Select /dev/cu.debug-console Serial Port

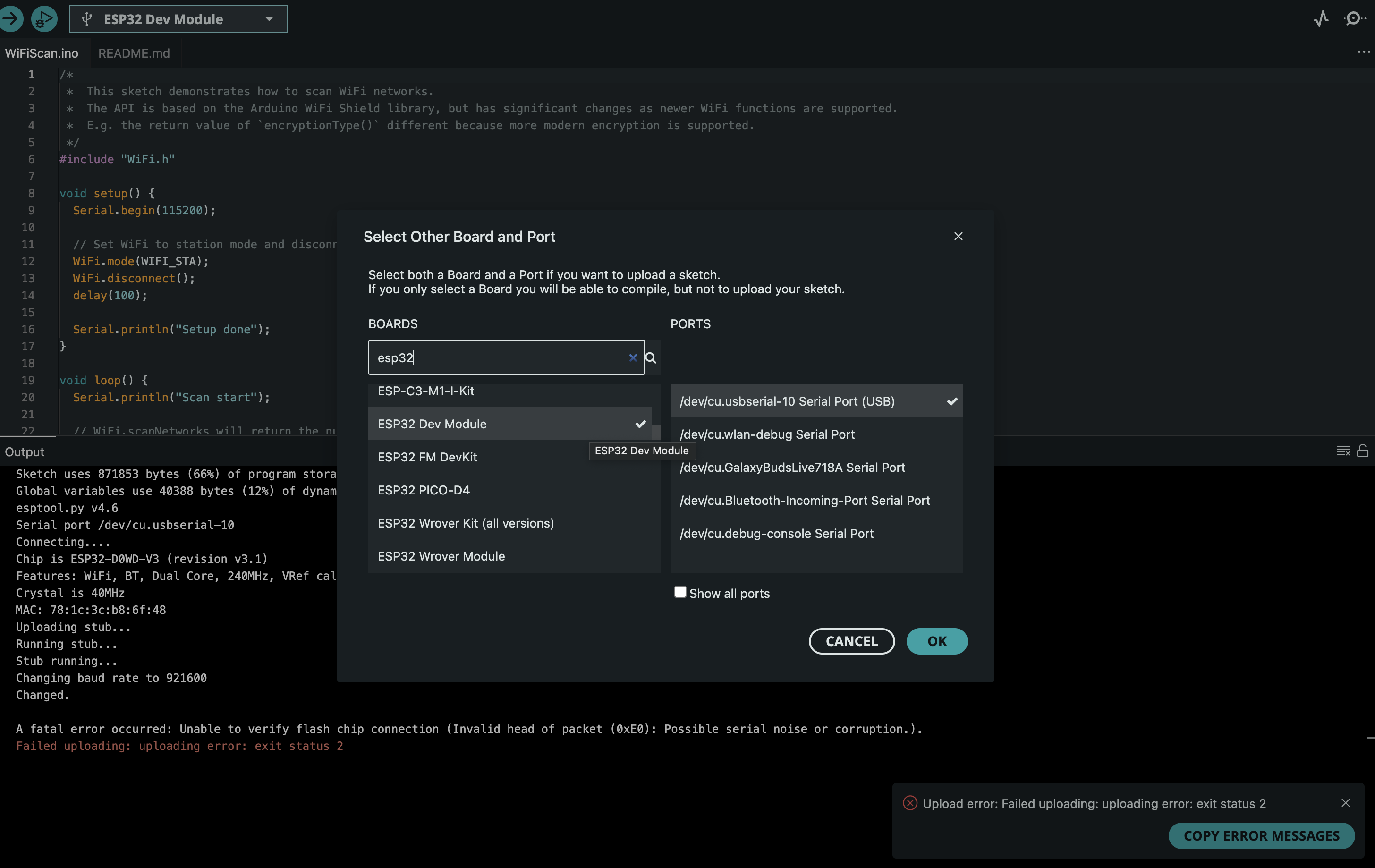816,533
